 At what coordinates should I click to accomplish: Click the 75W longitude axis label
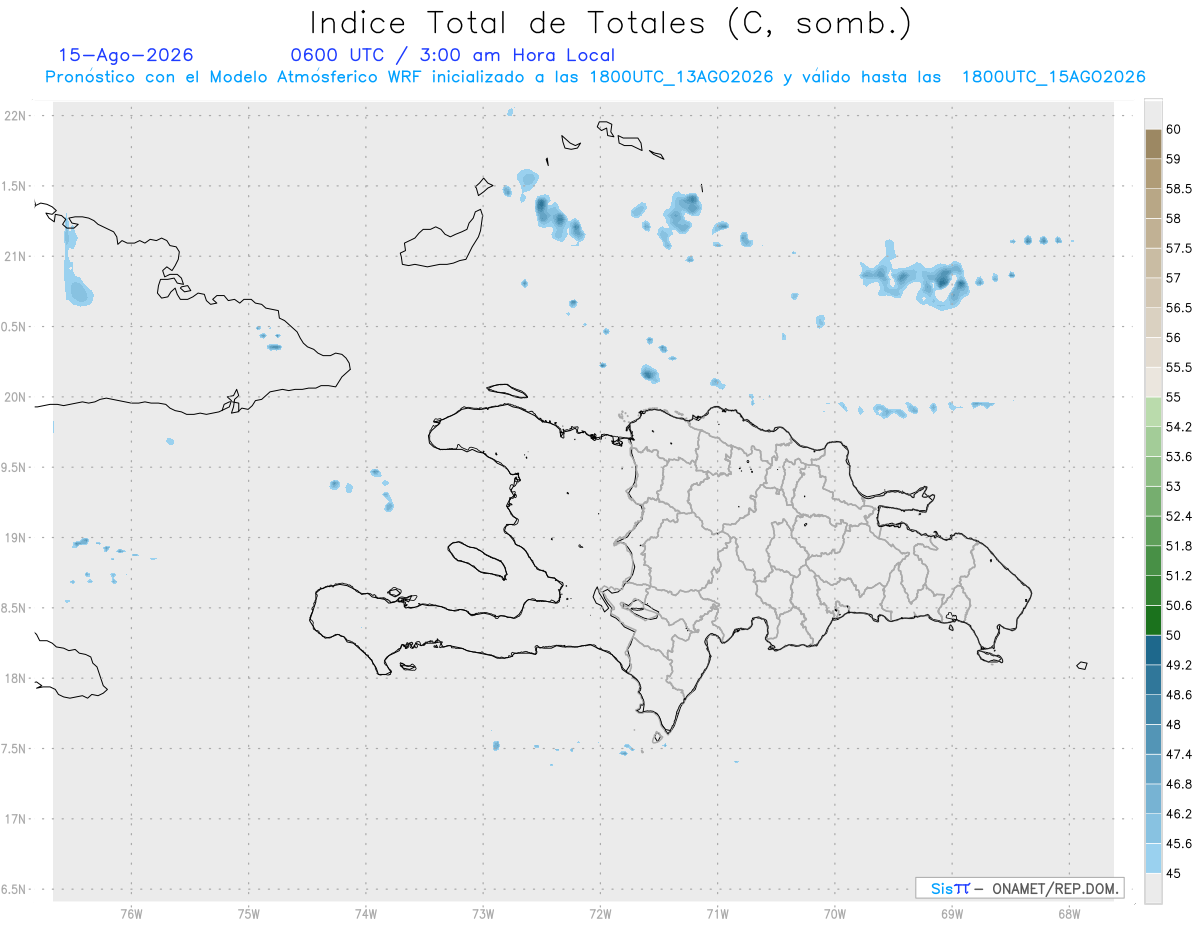(249, 913)
